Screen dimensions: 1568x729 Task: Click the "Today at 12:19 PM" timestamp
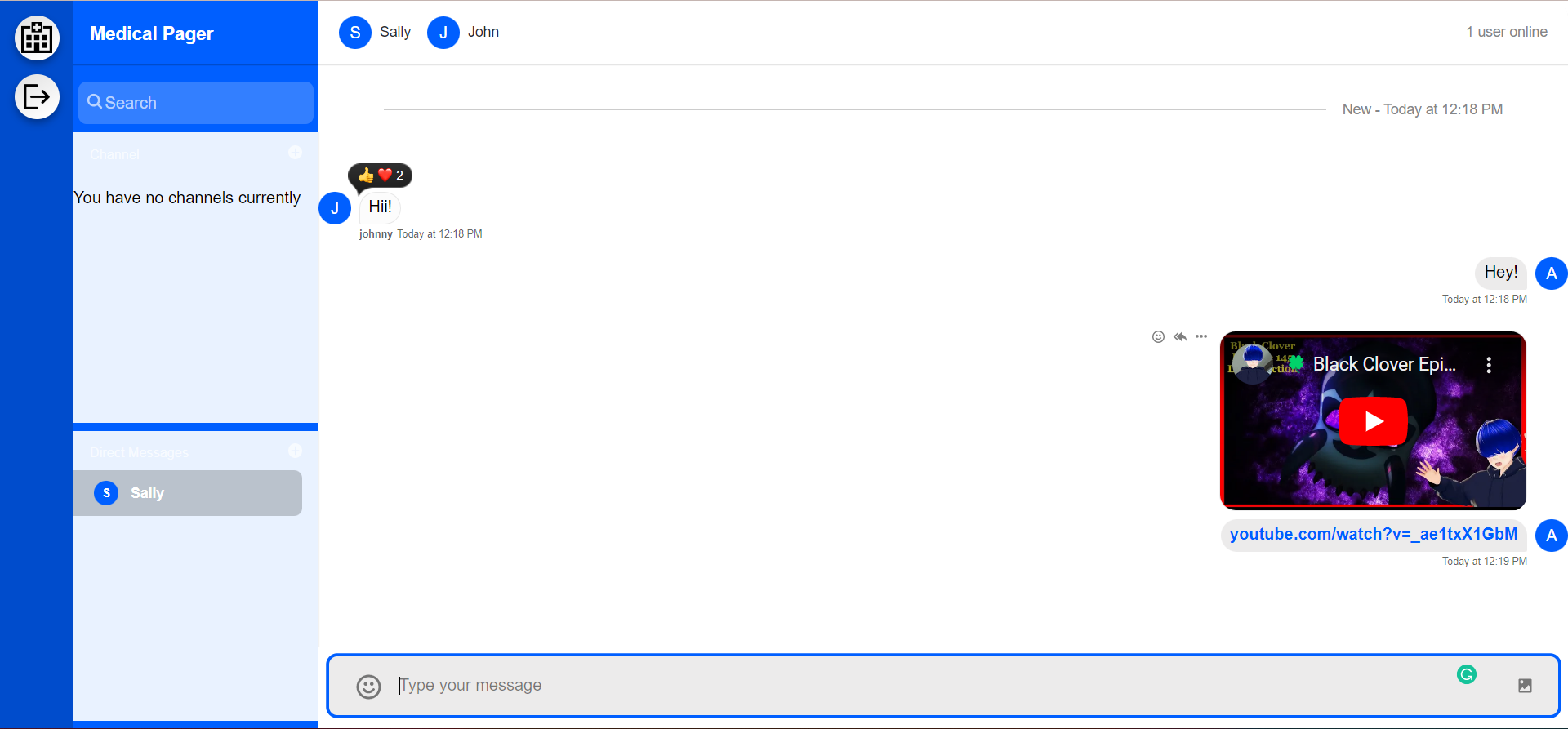pos(1484,562)
